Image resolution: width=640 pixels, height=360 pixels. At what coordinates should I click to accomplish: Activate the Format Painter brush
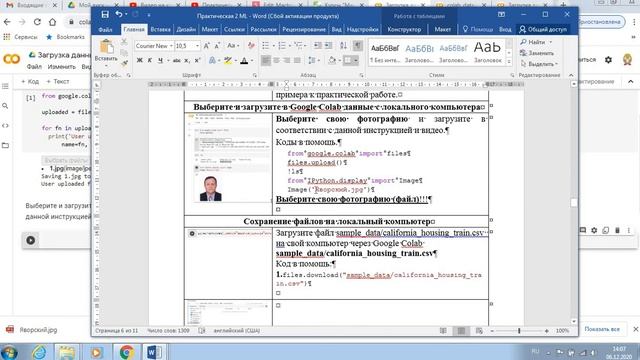124,63
